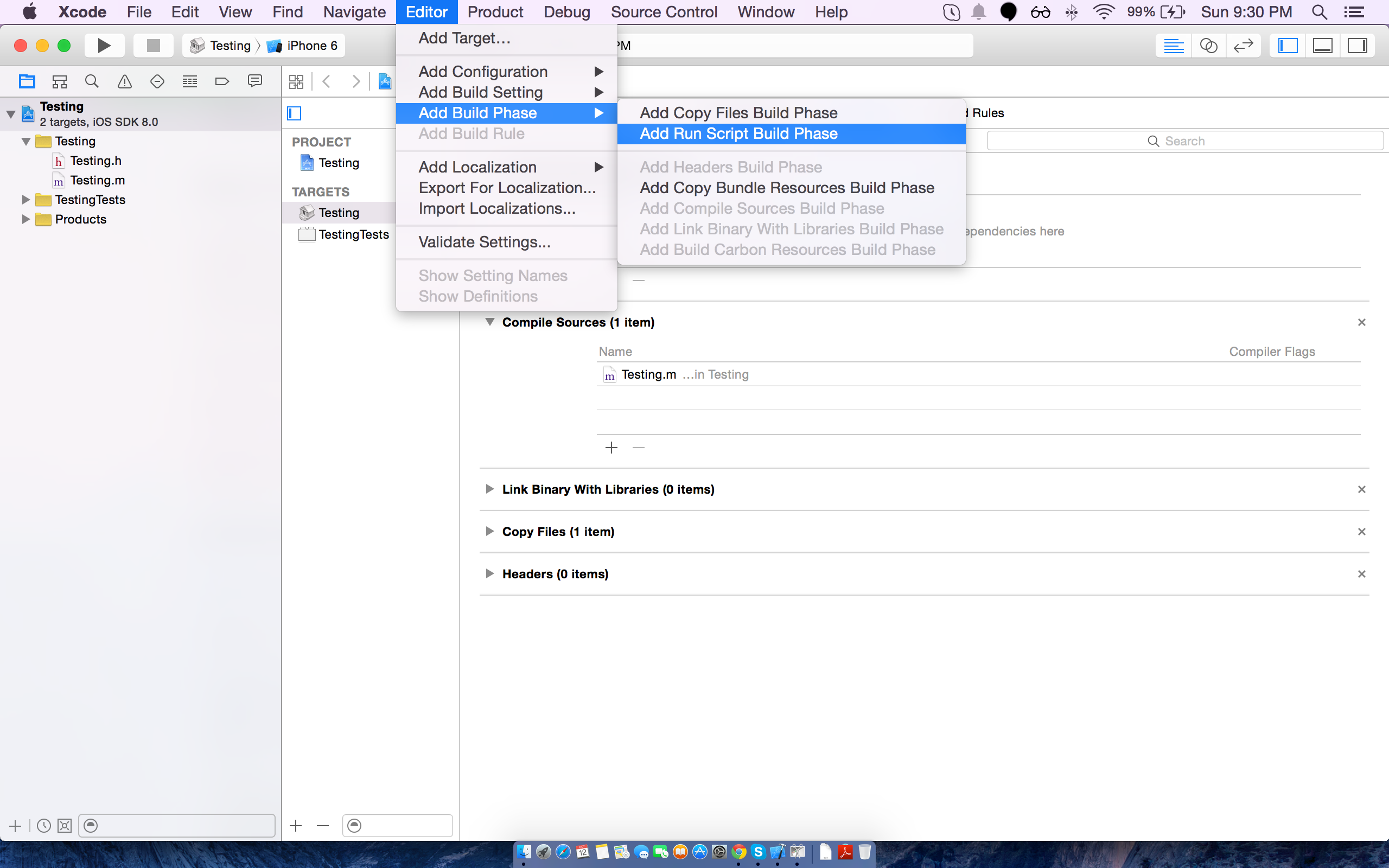The width and height of the screenshot is (1389, 868).
Task: Open the Breakpoint navigator icon
Action: (x=222, y=81)
